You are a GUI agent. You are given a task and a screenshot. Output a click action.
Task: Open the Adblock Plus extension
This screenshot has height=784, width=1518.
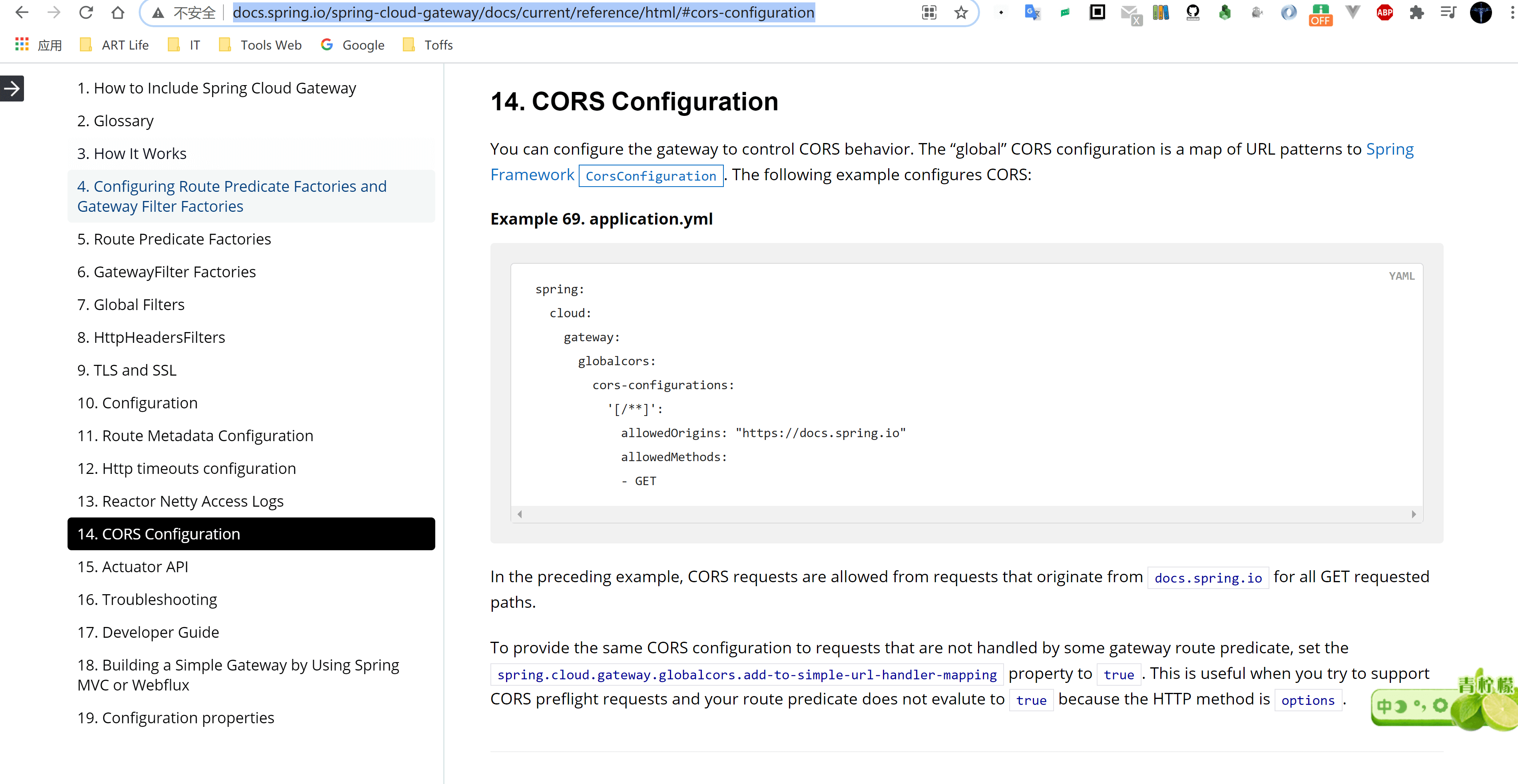pyautogui.click(x=1384, y=12)
